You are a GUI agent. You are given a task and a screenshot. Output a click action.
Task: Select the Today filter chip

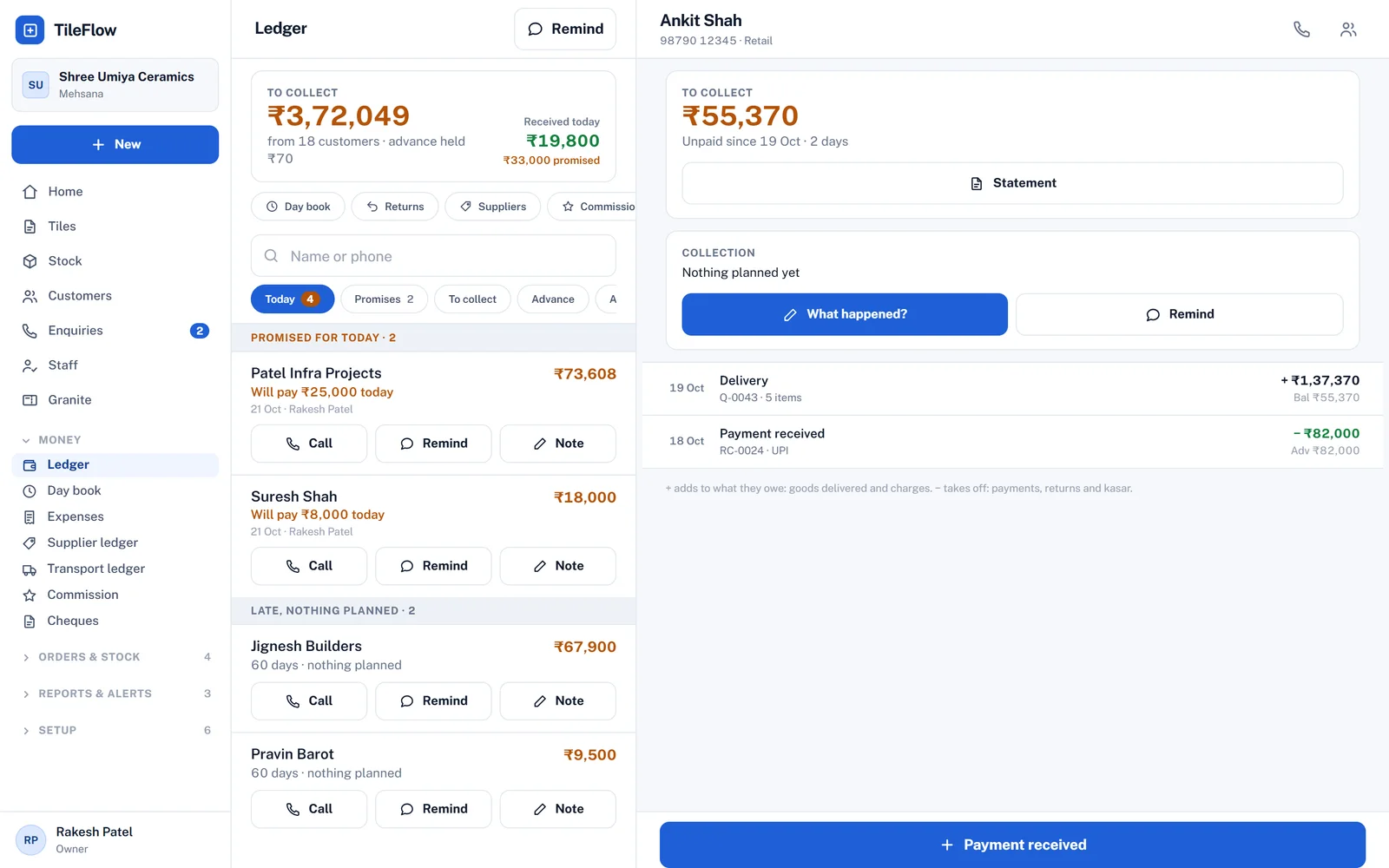293,299
